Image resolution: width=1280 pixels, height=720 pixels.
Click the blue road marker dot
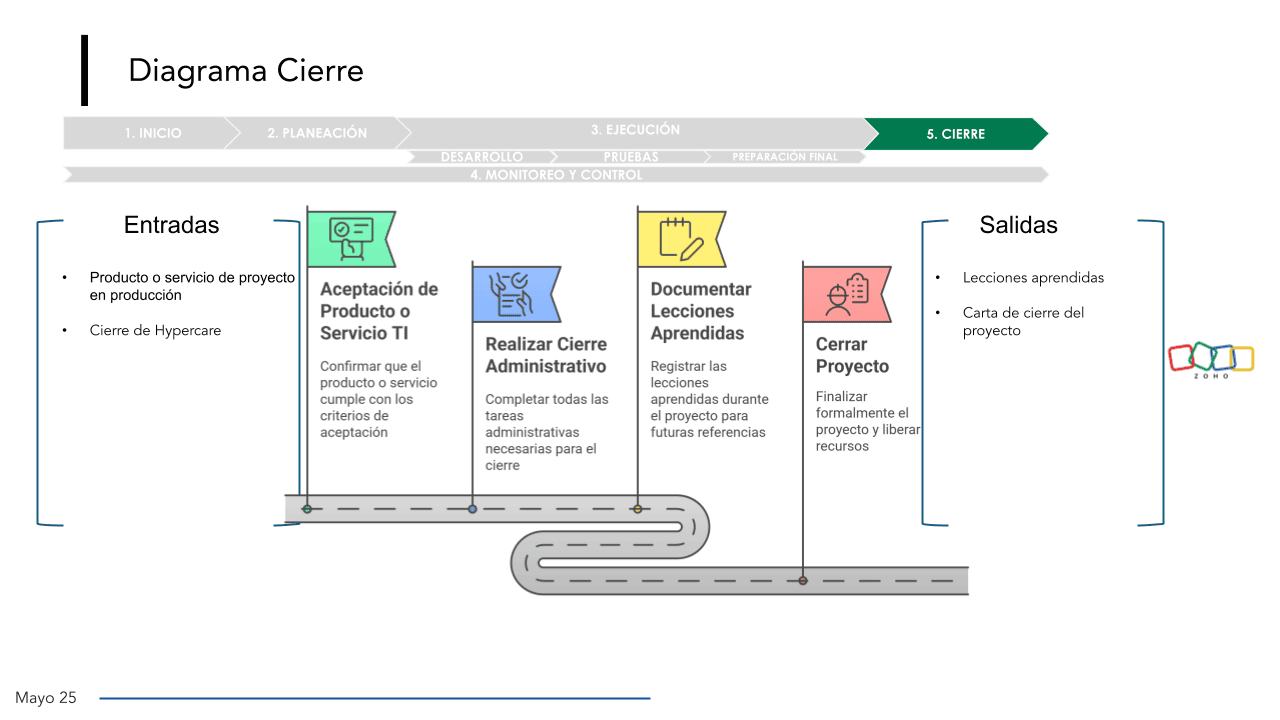[x=472, y=509]
